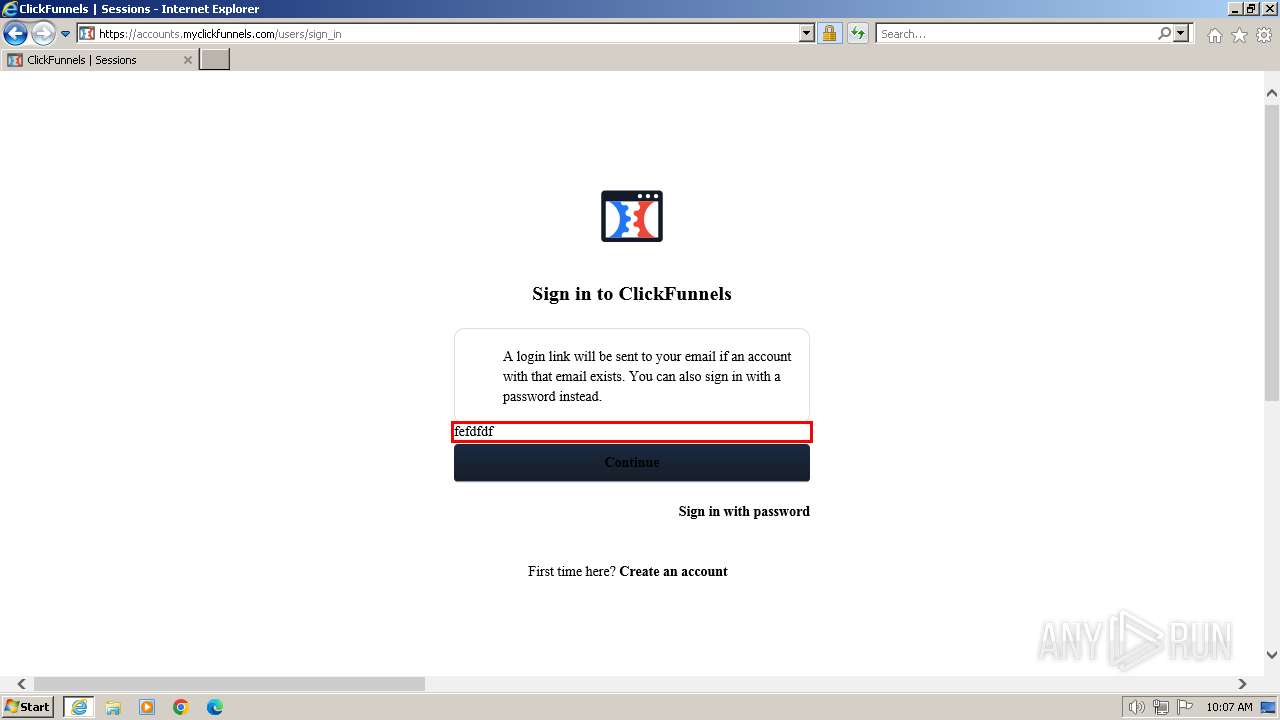
Task: Click the 10:07 AM system clock
Action: coord(1229,707)
